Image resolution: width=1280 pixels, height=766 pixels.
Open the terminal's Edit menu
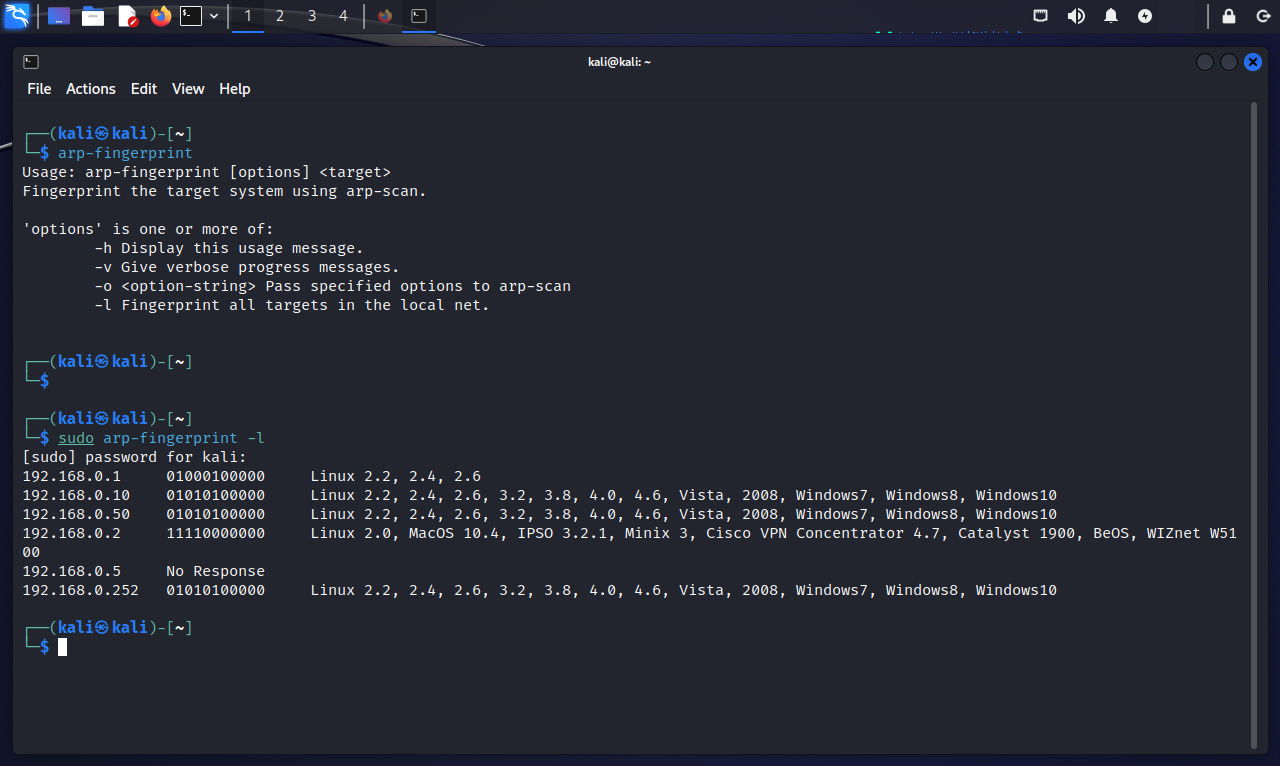(x=144, y=89)
